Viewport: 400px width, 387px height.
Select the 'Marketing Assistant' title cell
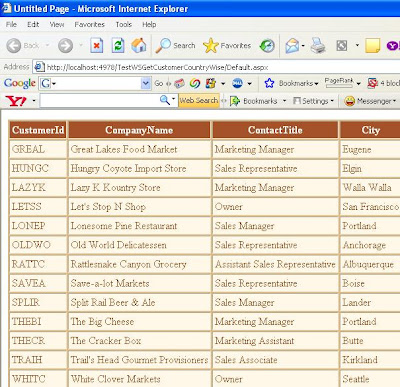point(275,341)
